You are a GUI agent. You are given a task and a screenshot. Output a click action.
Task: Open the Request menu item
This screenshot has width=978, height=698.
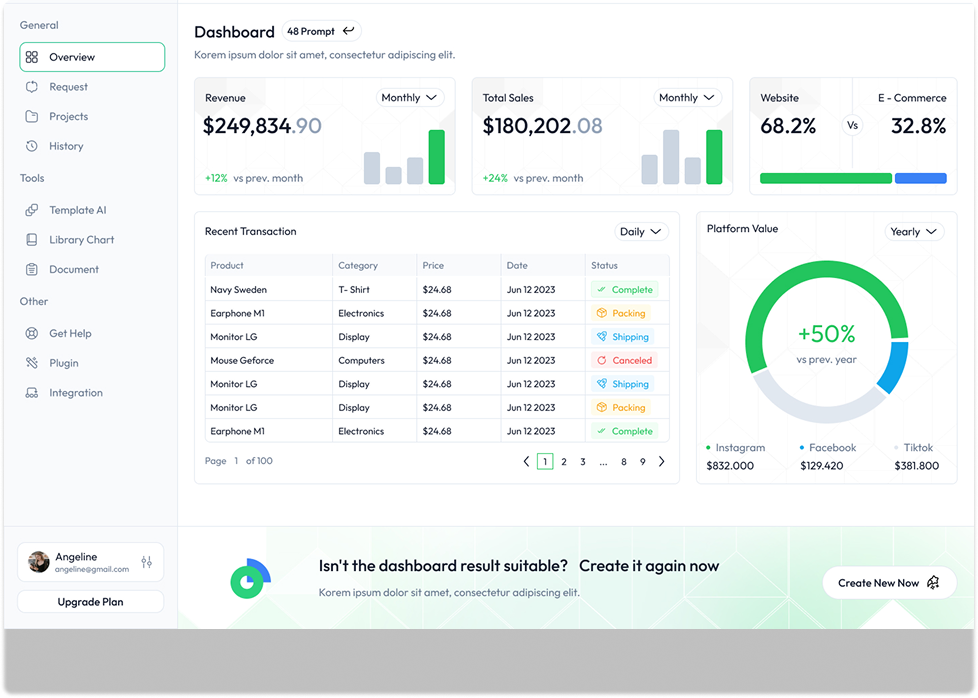[68, 87]
